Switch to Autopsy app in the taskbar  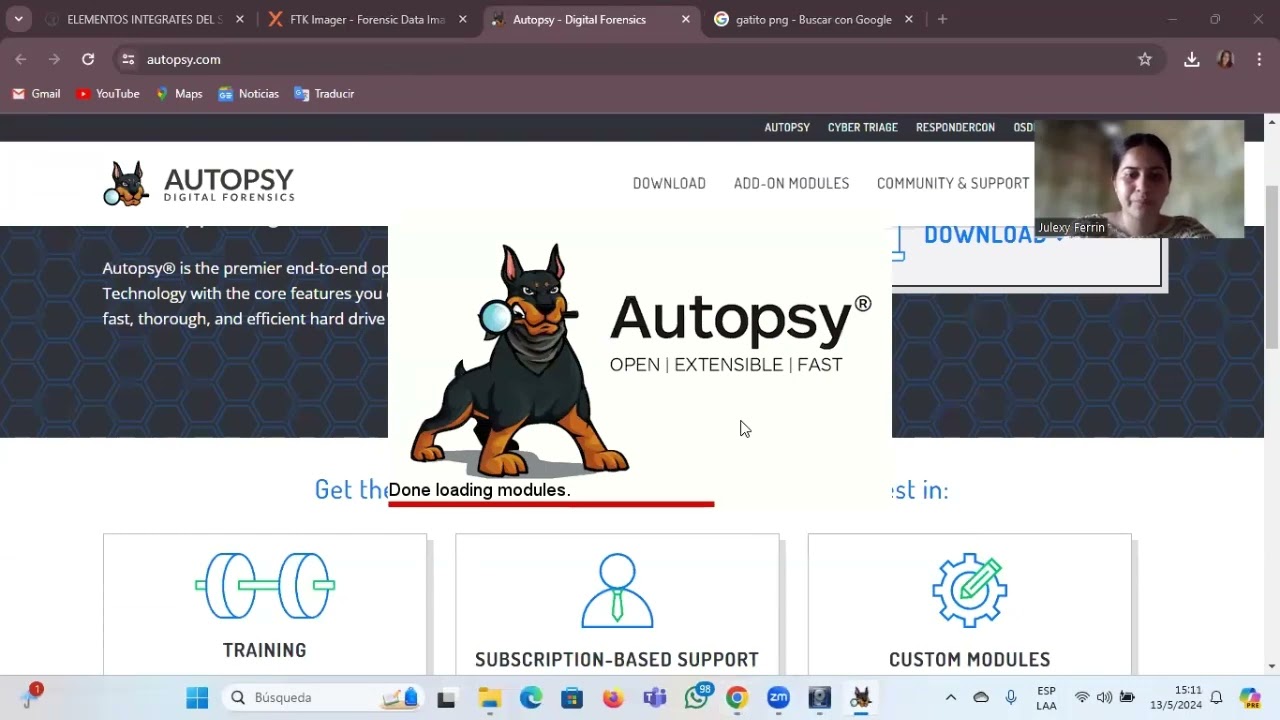pos(861,697)
